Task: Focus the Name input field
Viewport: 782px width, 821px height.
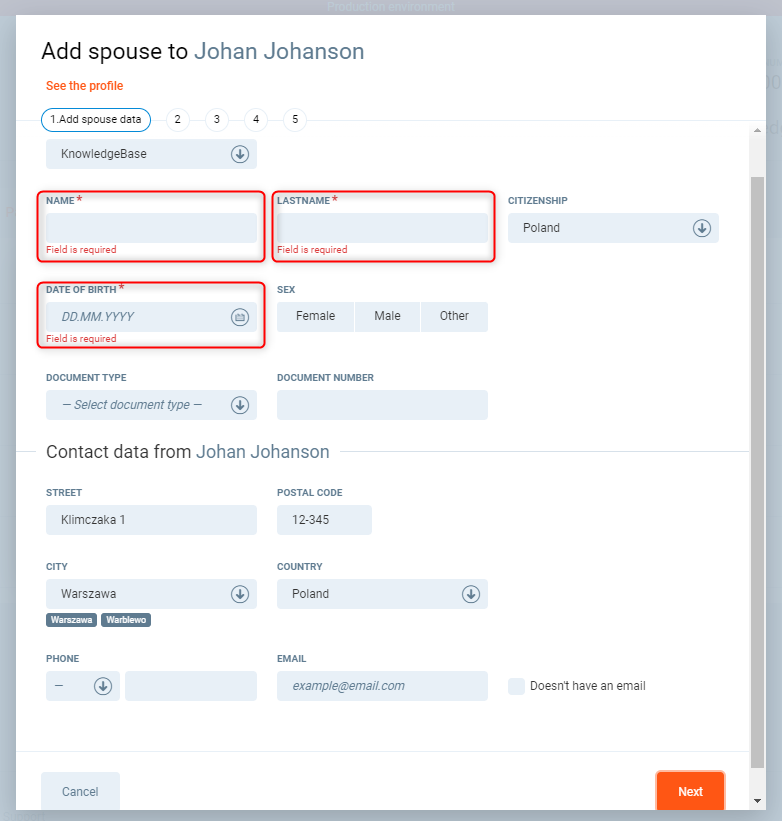Action: (151, 228)
